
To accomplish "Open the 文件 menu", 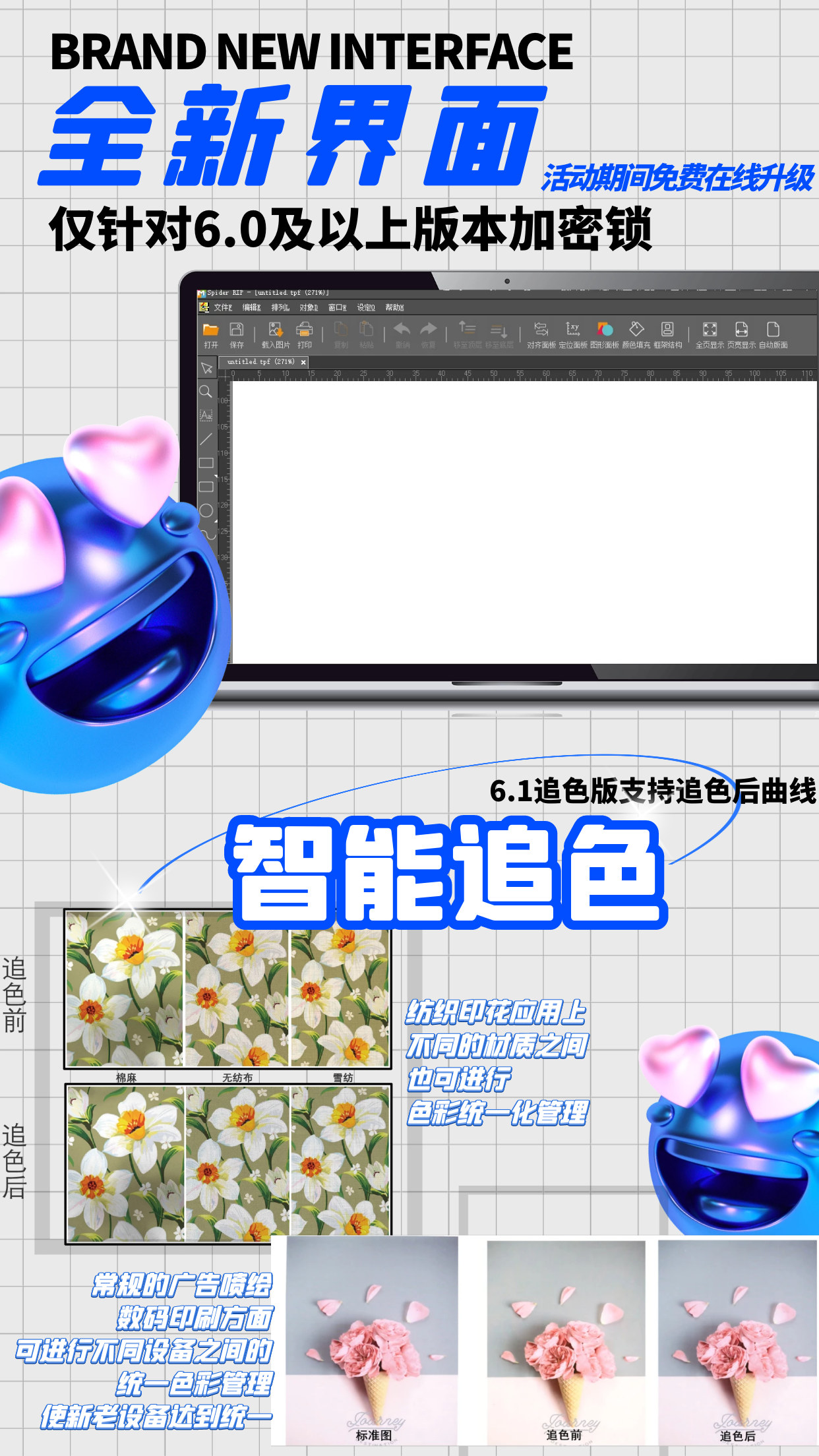I will point(223,307).
